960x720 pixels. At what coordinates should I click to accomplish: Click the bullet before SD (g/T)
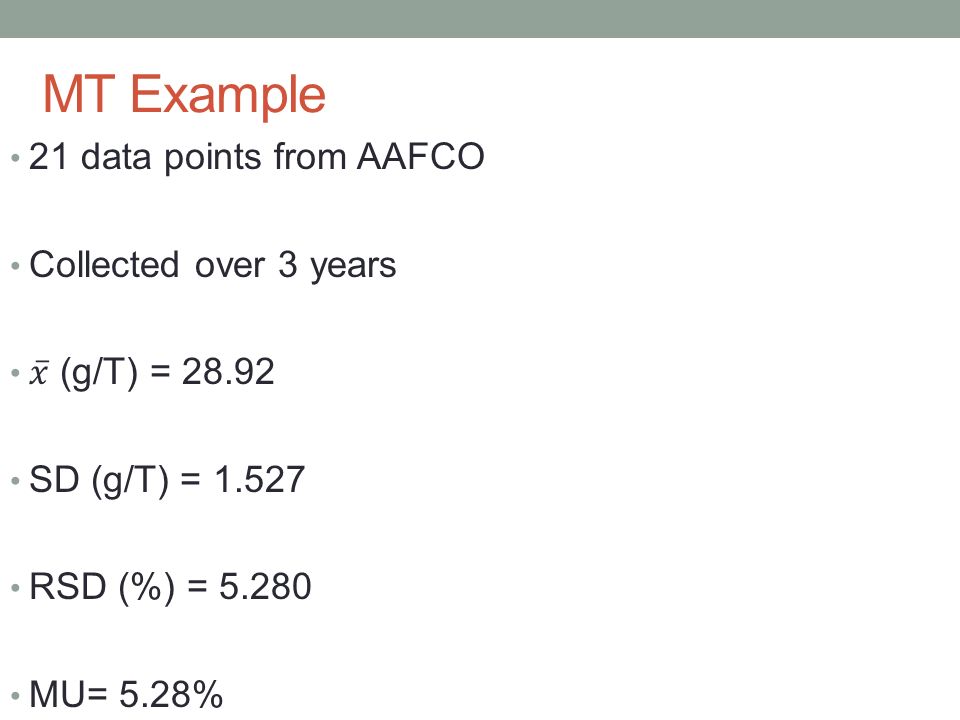point(15,481)
